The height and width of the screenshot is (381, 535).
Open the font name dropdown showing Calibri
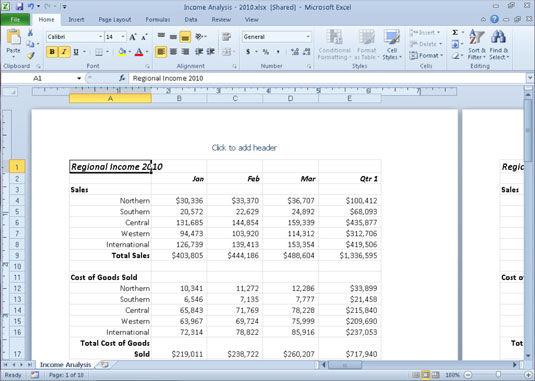pyautogui.click(x=75, y=37)
